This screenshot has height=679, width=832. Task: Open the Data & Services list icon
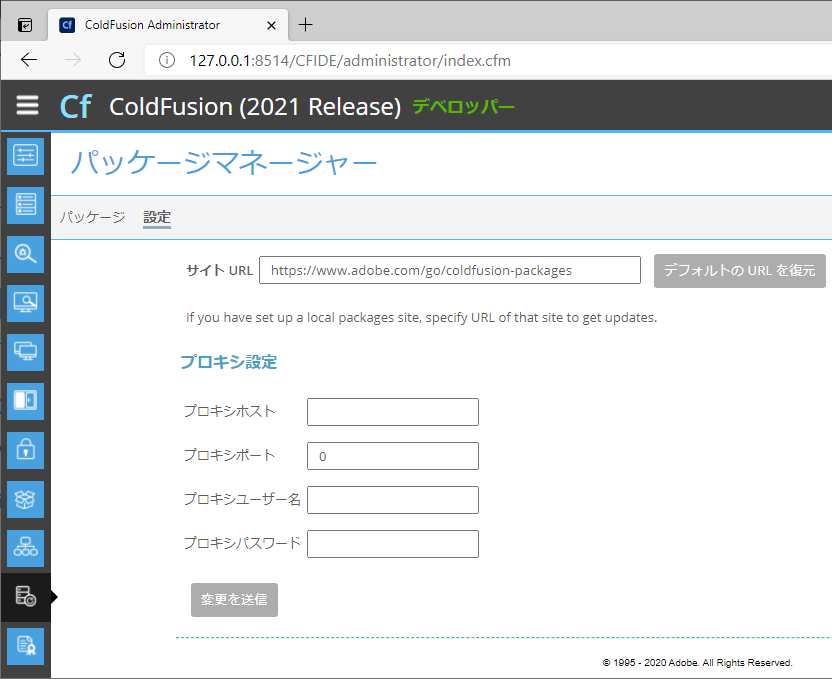click(x=25, y=205)
